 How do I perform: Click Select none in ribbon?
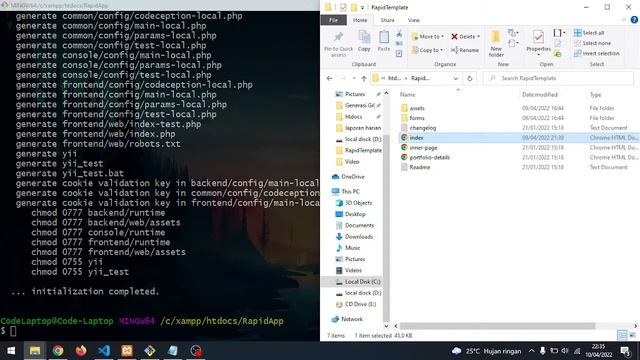(x=592, y=43)
